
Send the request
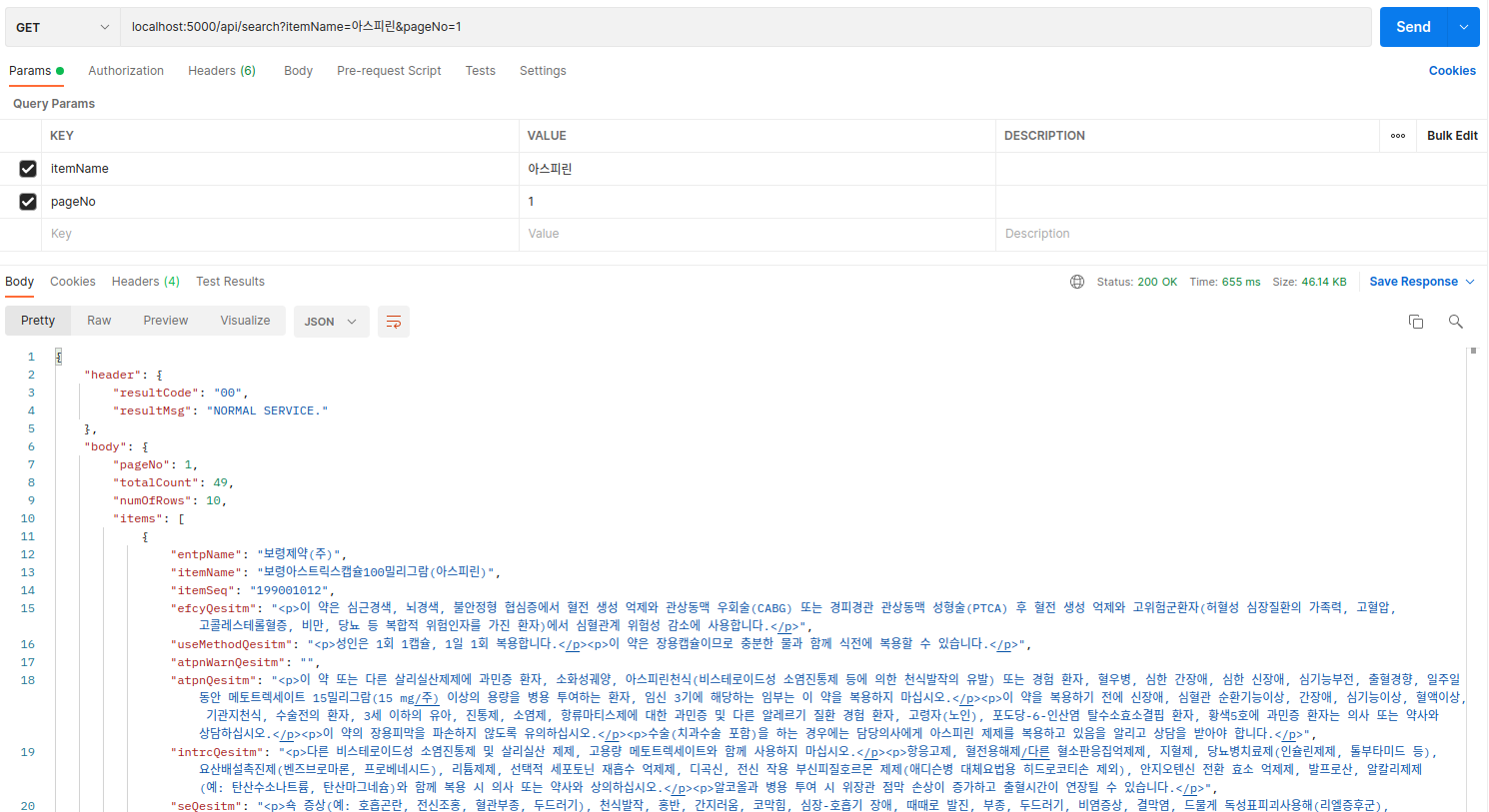(x=1413, y=27)
